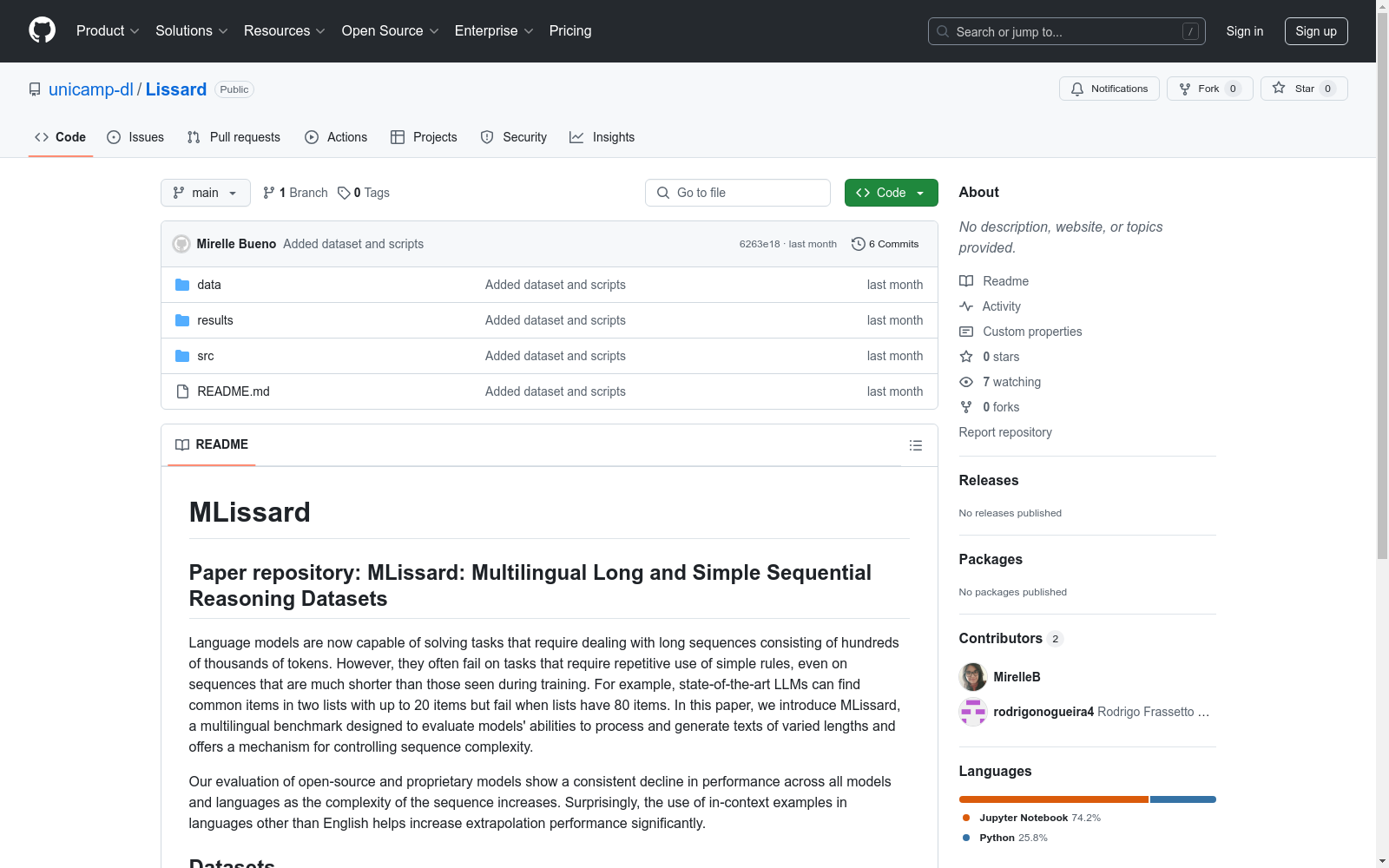Click the fork icon next to 0 forks
This screenshot has height=868, width=1389.
tap(966, 407)
